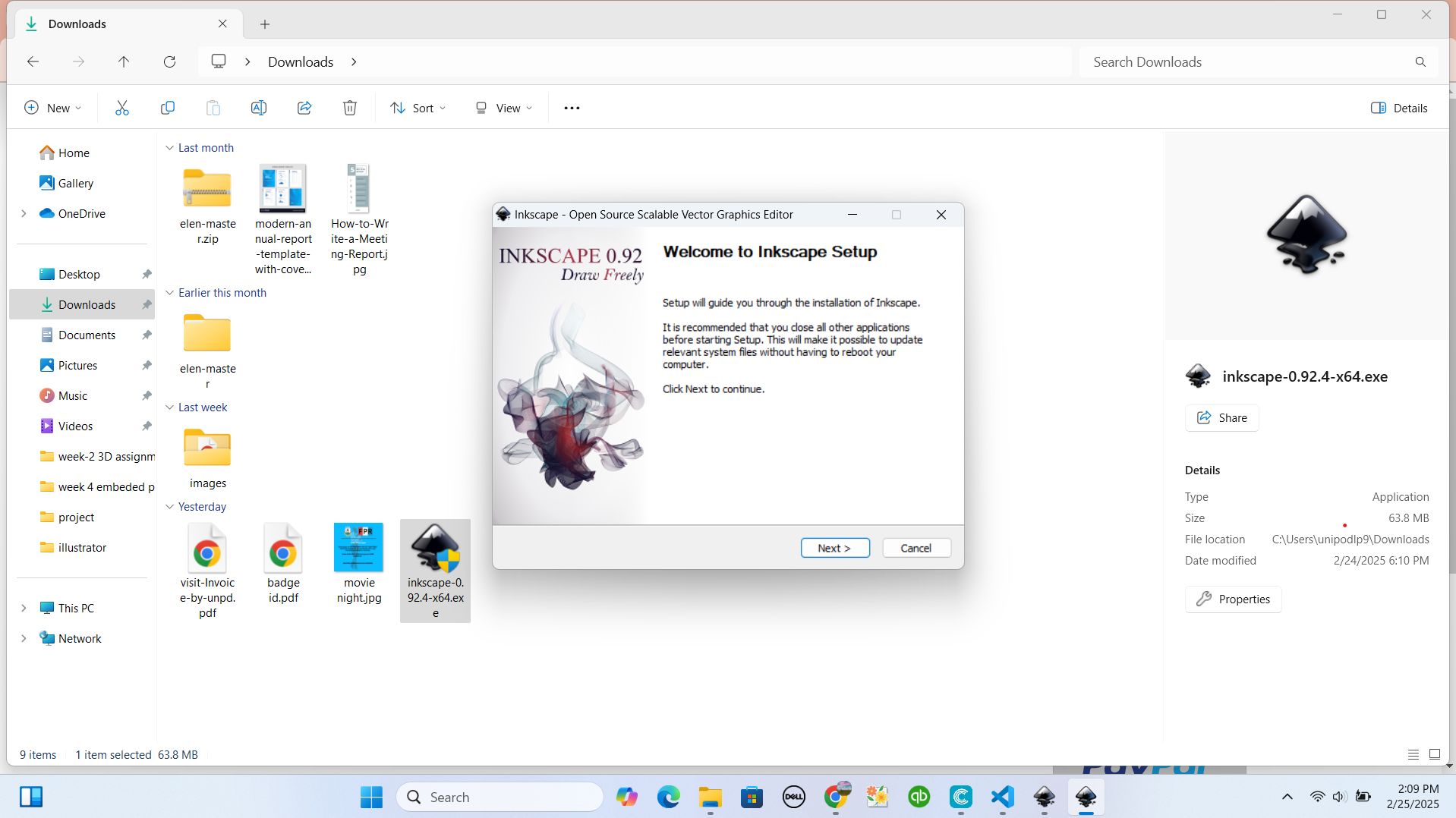Click Downloads in the address bar
Image resolution: width=1456 pixels, height=818 pixels.
click(301, 61)
